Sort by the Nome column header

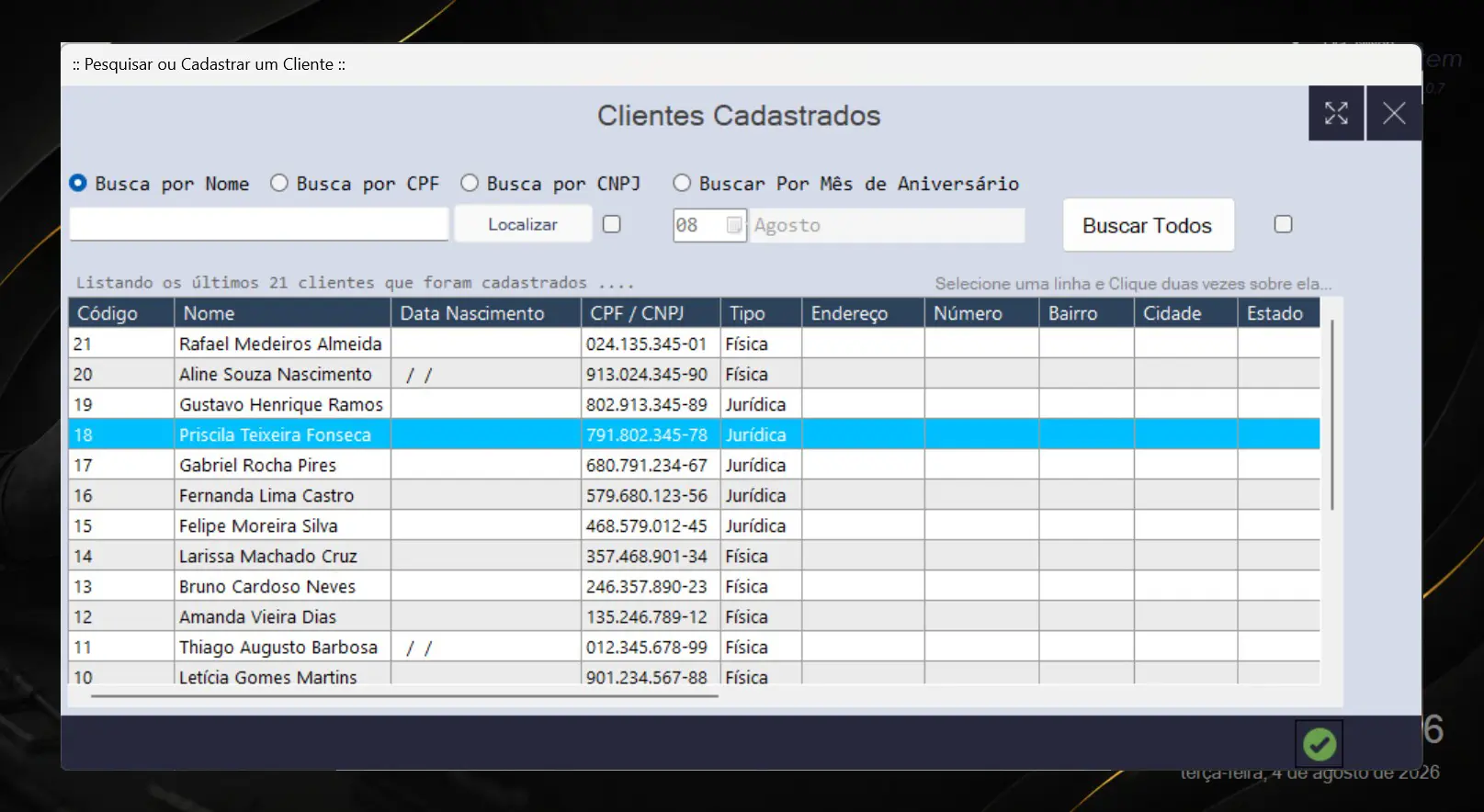pyautogui.click(x=283, y=313)
